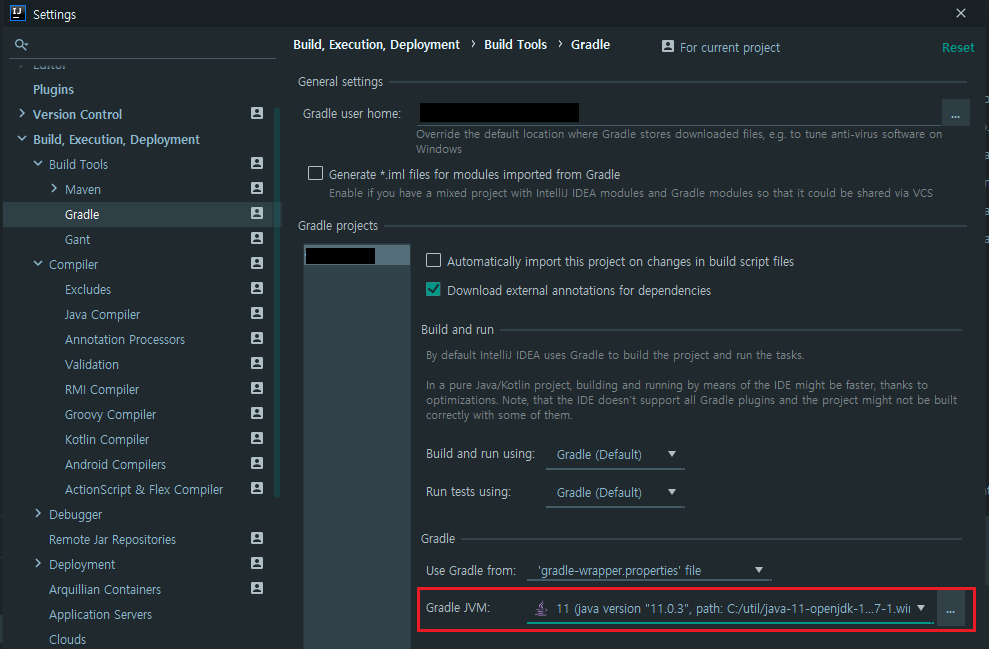Click the project-level icon next to Version Control
This screenshot has height=649, width=989.
[257, 113]
